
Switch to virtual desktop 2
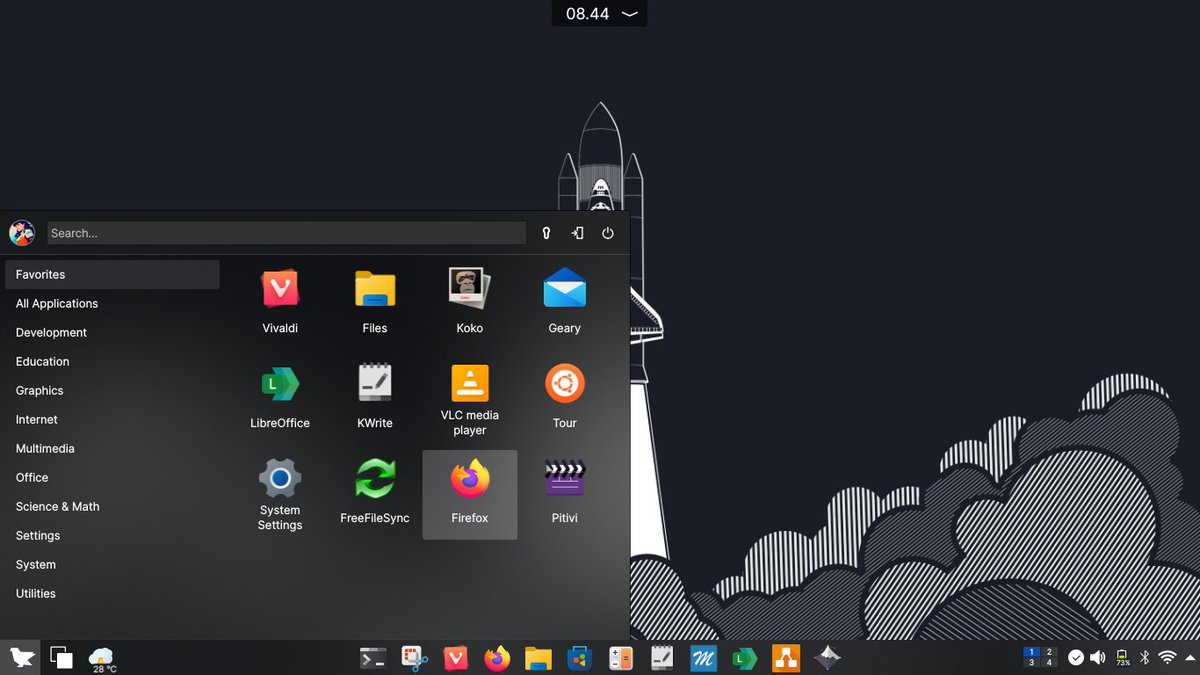1049,652
